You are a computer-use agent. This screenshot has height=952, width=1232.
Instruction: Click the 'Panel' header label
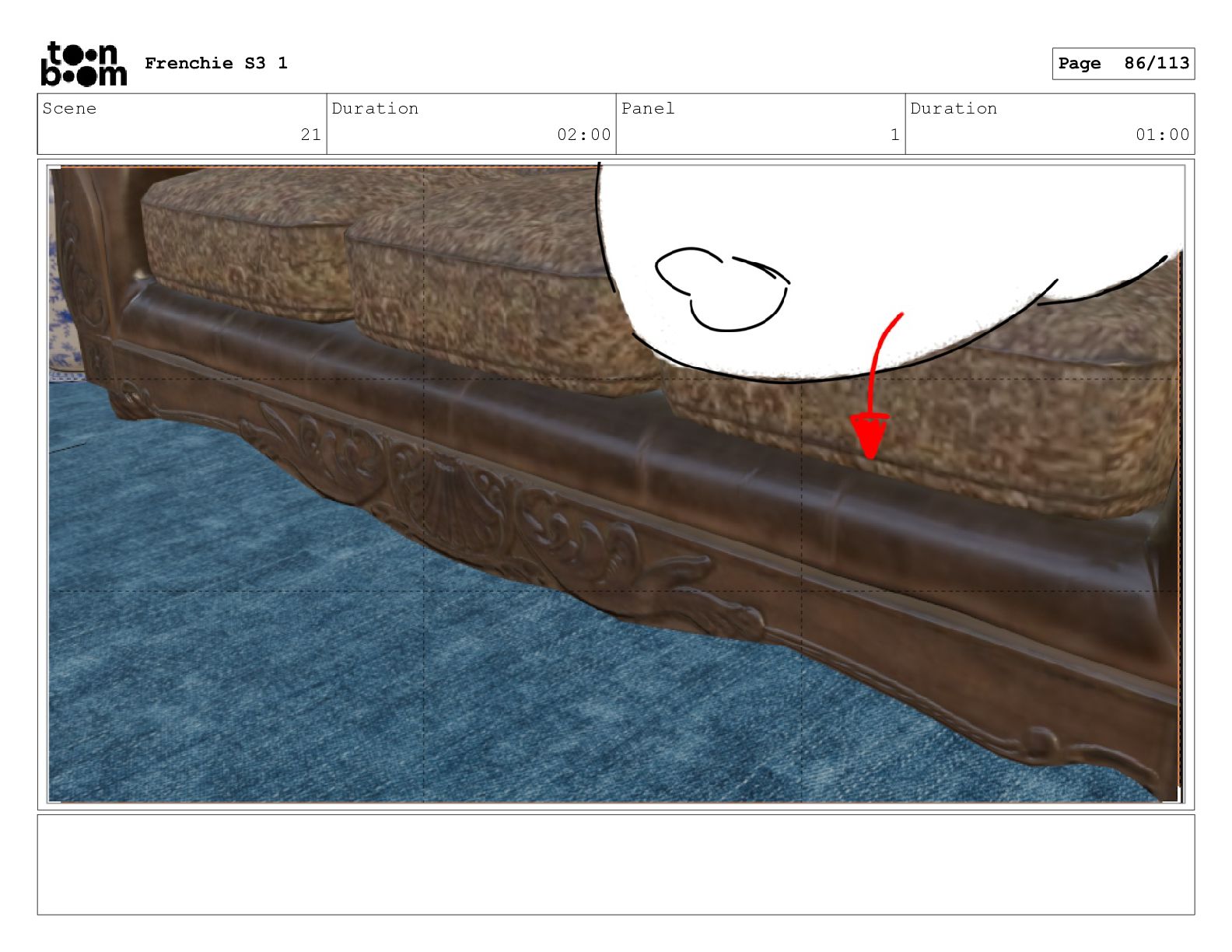coord(648,108)
